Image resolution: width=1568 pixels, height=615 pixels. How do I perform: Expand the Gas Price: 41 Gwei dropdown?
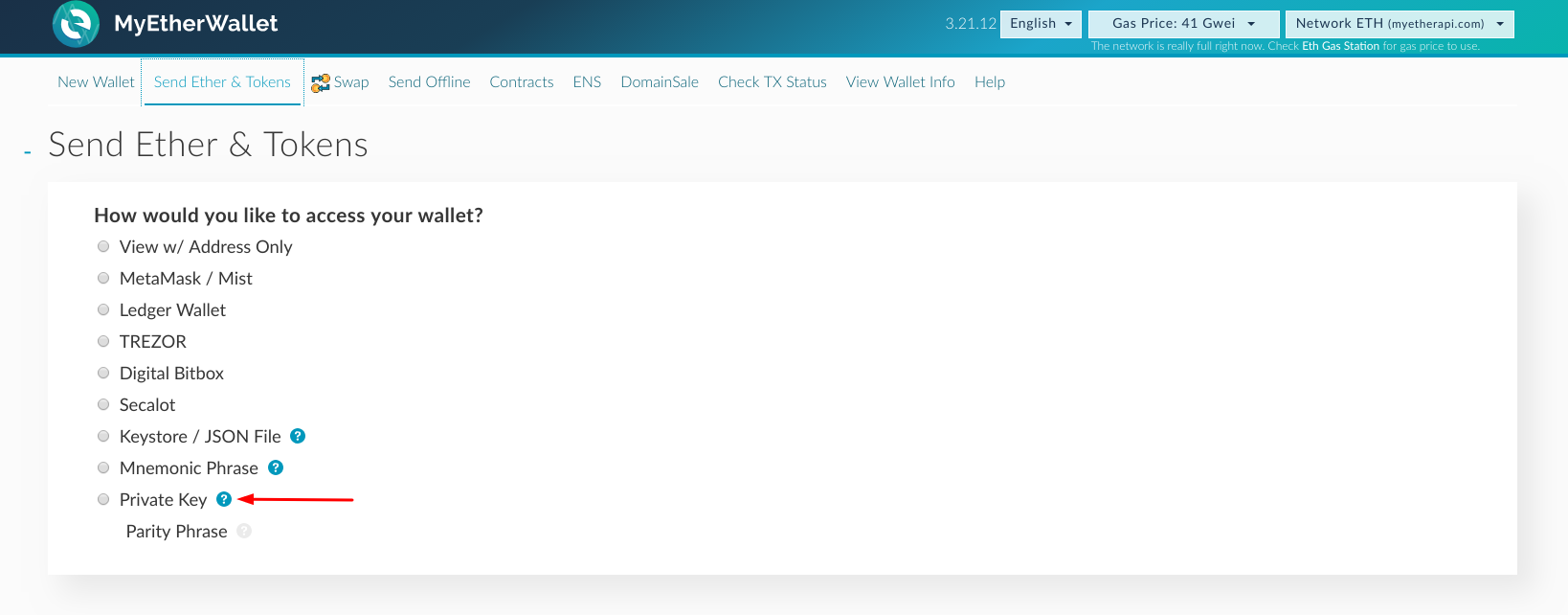click(1183, 24)
